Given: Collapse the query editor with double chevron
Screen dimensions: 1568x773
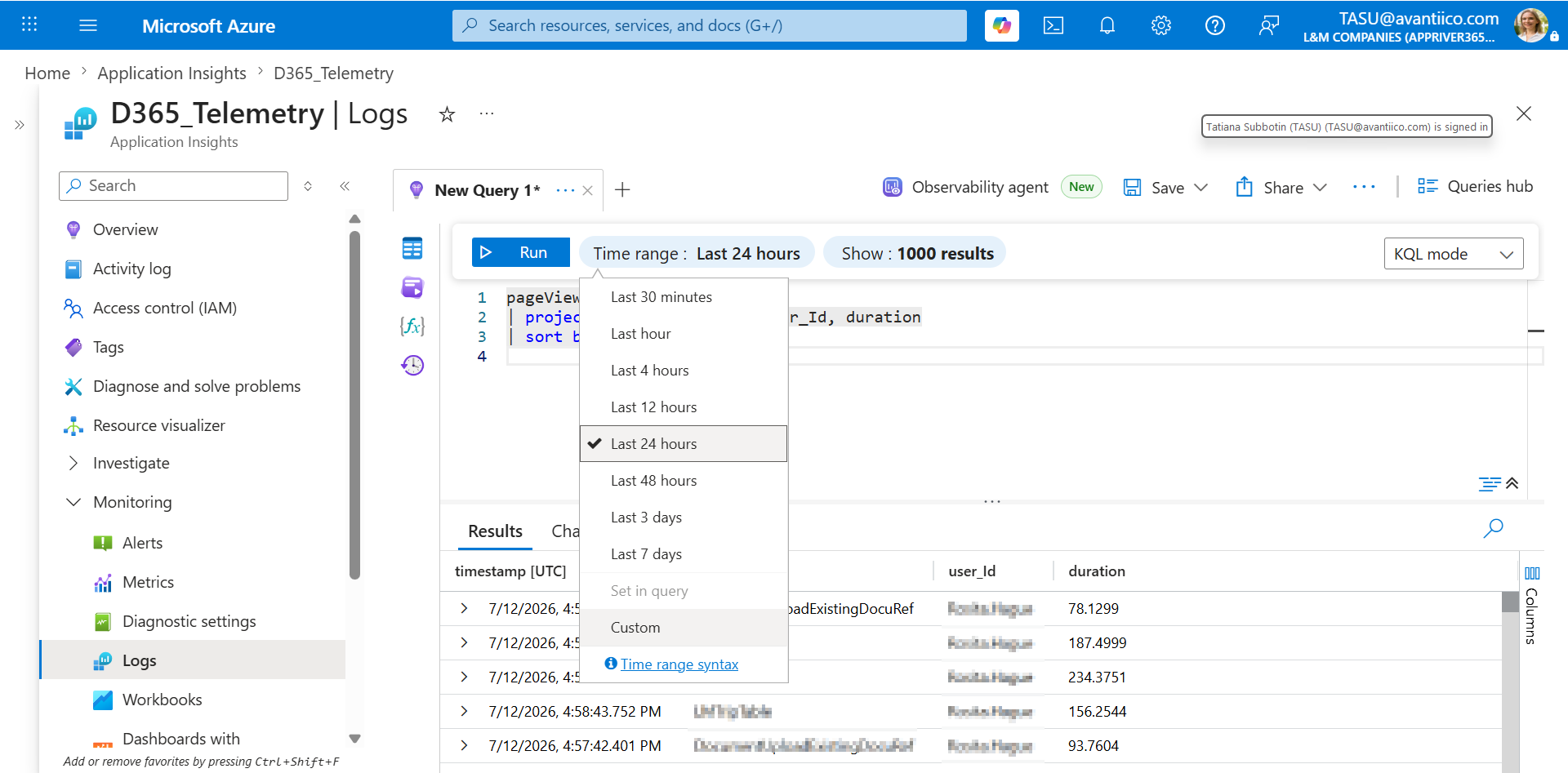Looking at the screenshot, I should pos(1512,483).
